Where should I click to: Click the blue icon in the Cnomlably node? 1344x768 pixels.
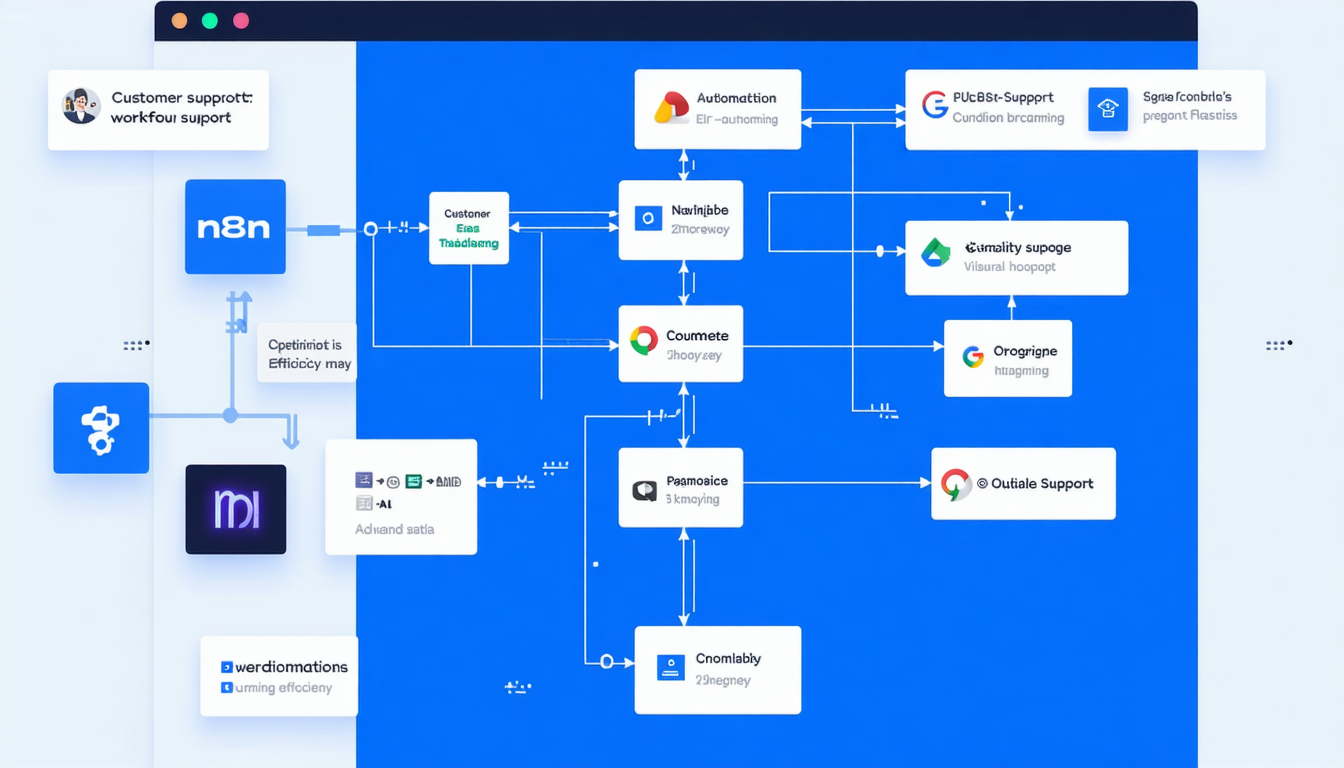pos(670,667)
